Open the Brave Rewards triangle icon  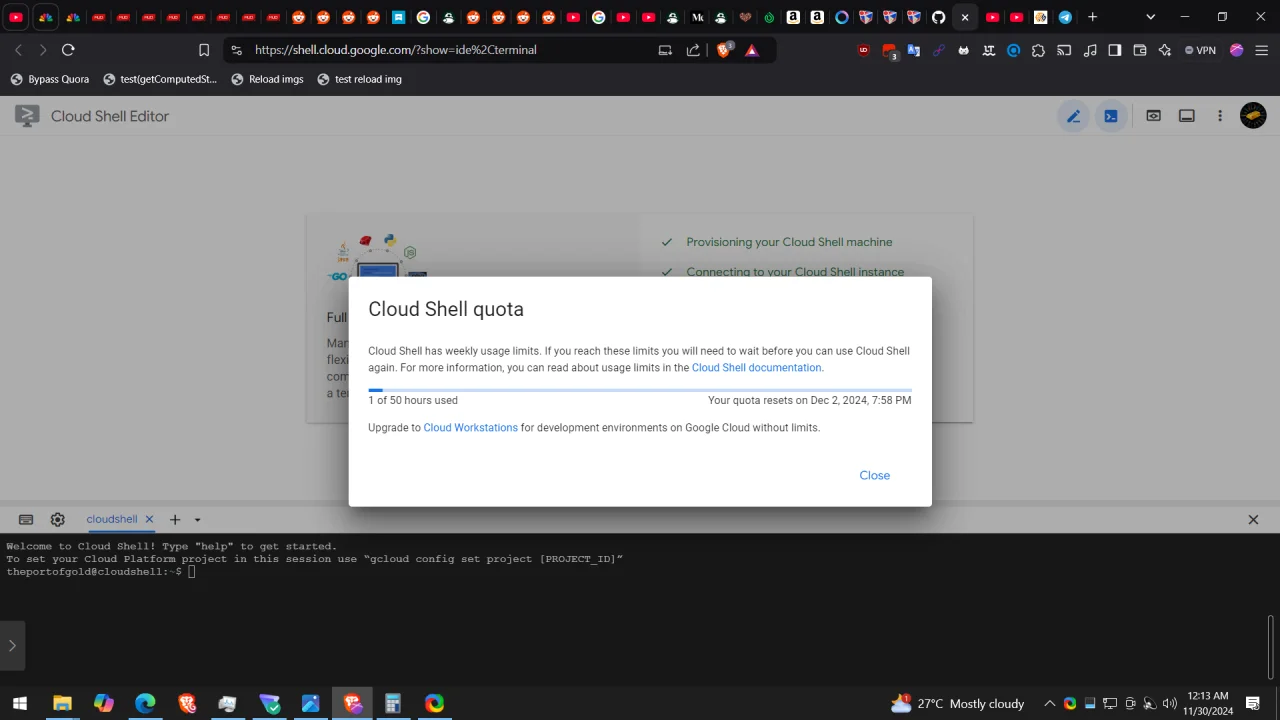point(752,50)
